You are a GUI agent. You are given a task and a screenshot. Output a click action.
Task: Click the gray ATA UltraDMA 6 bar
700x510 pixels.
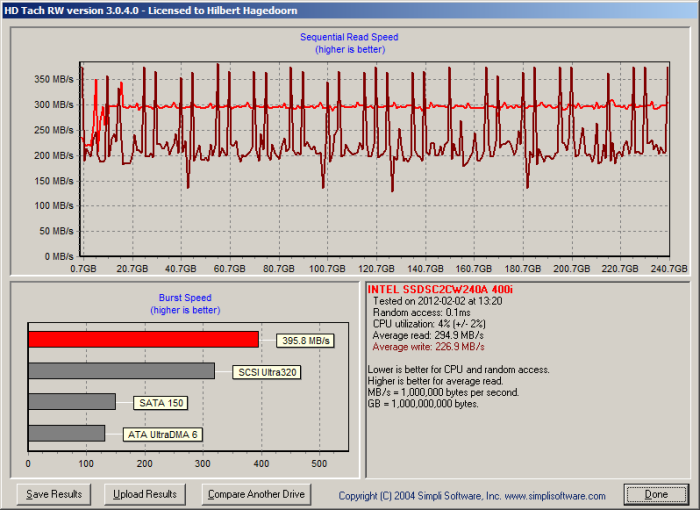(x=66, y=433)
